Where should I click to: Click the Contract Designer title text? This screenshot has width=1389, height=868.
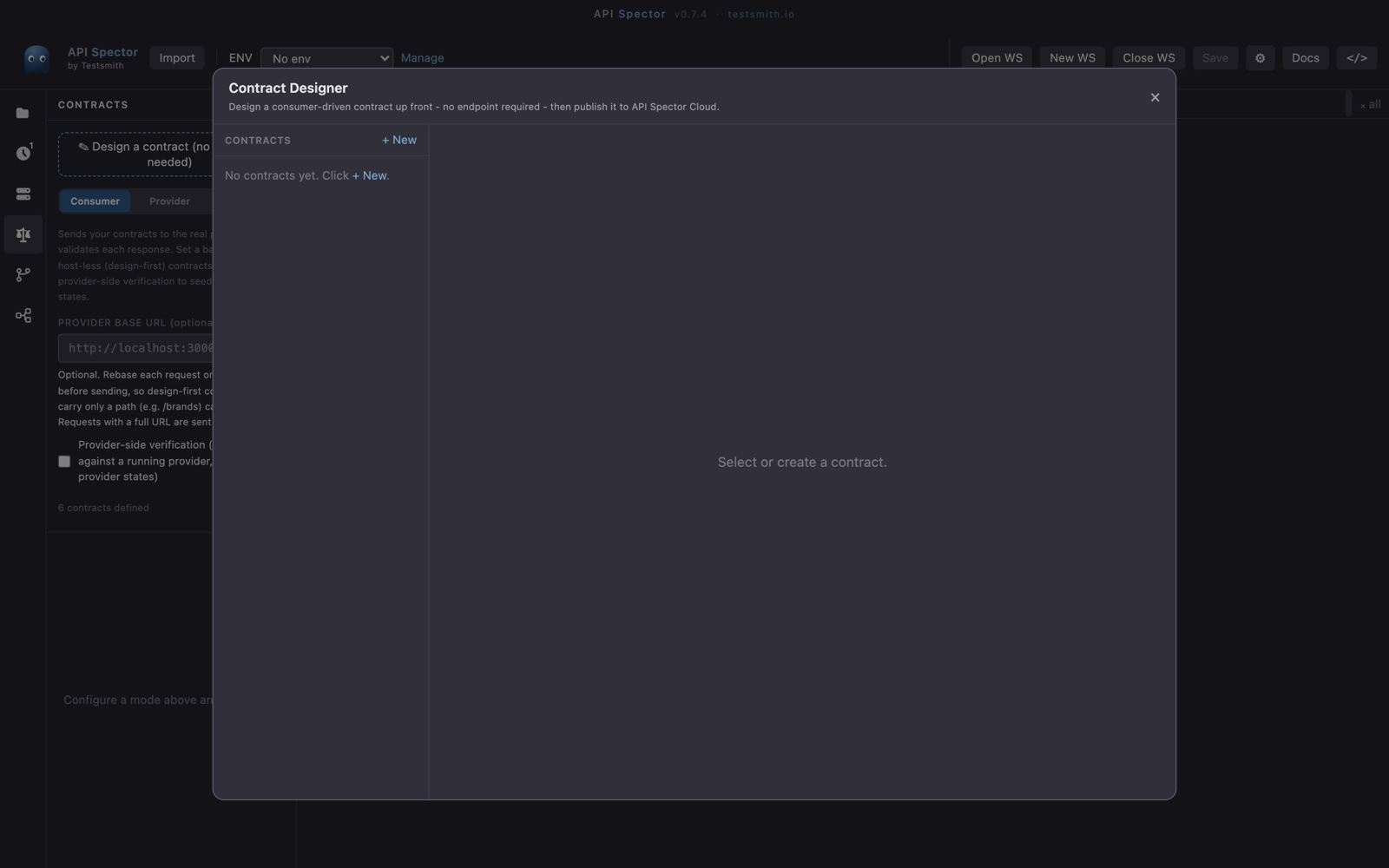pos(288,88)
